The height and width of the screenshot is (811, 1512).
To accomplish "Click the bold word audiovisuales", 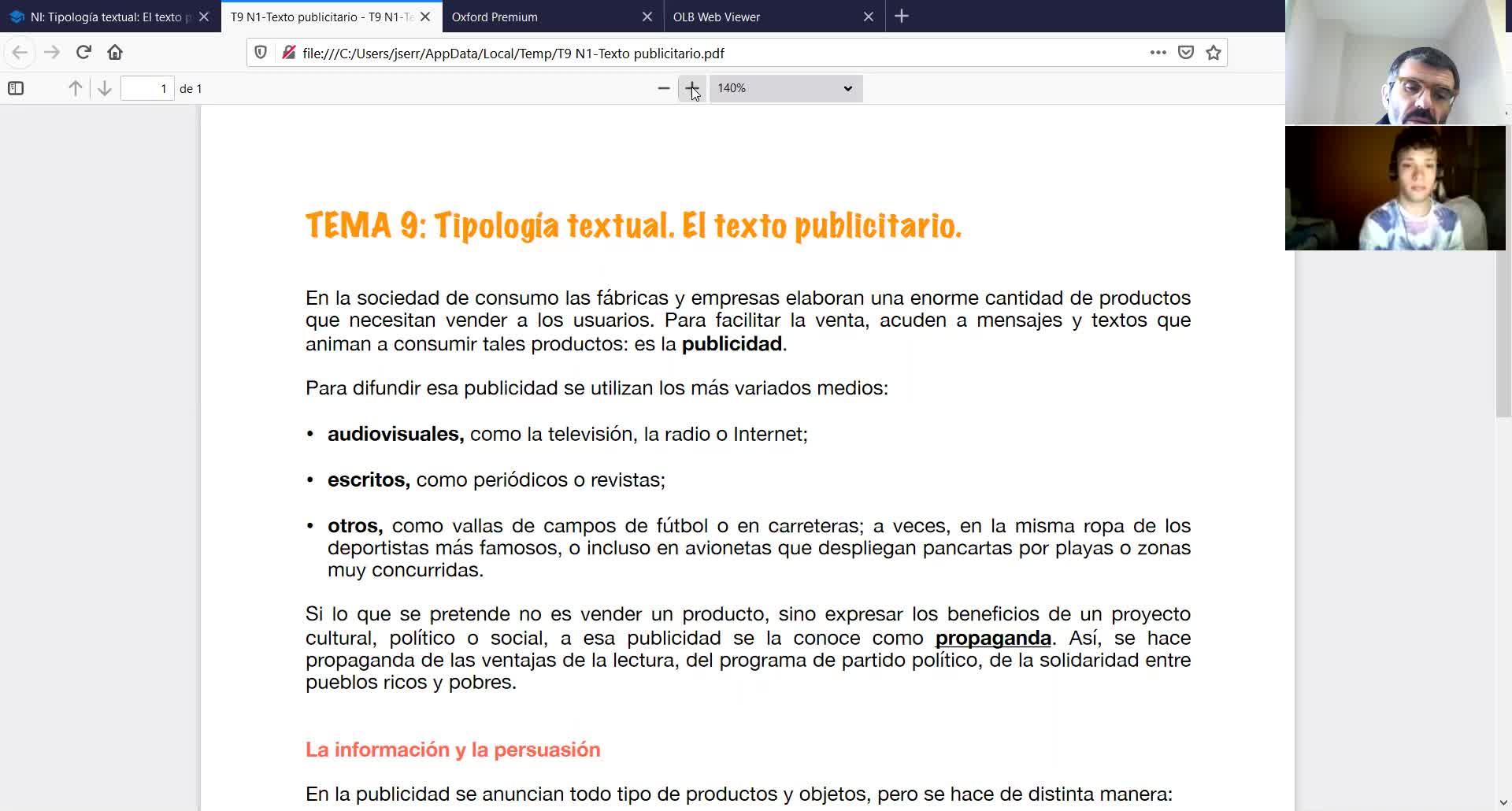I will pos(395,434).
